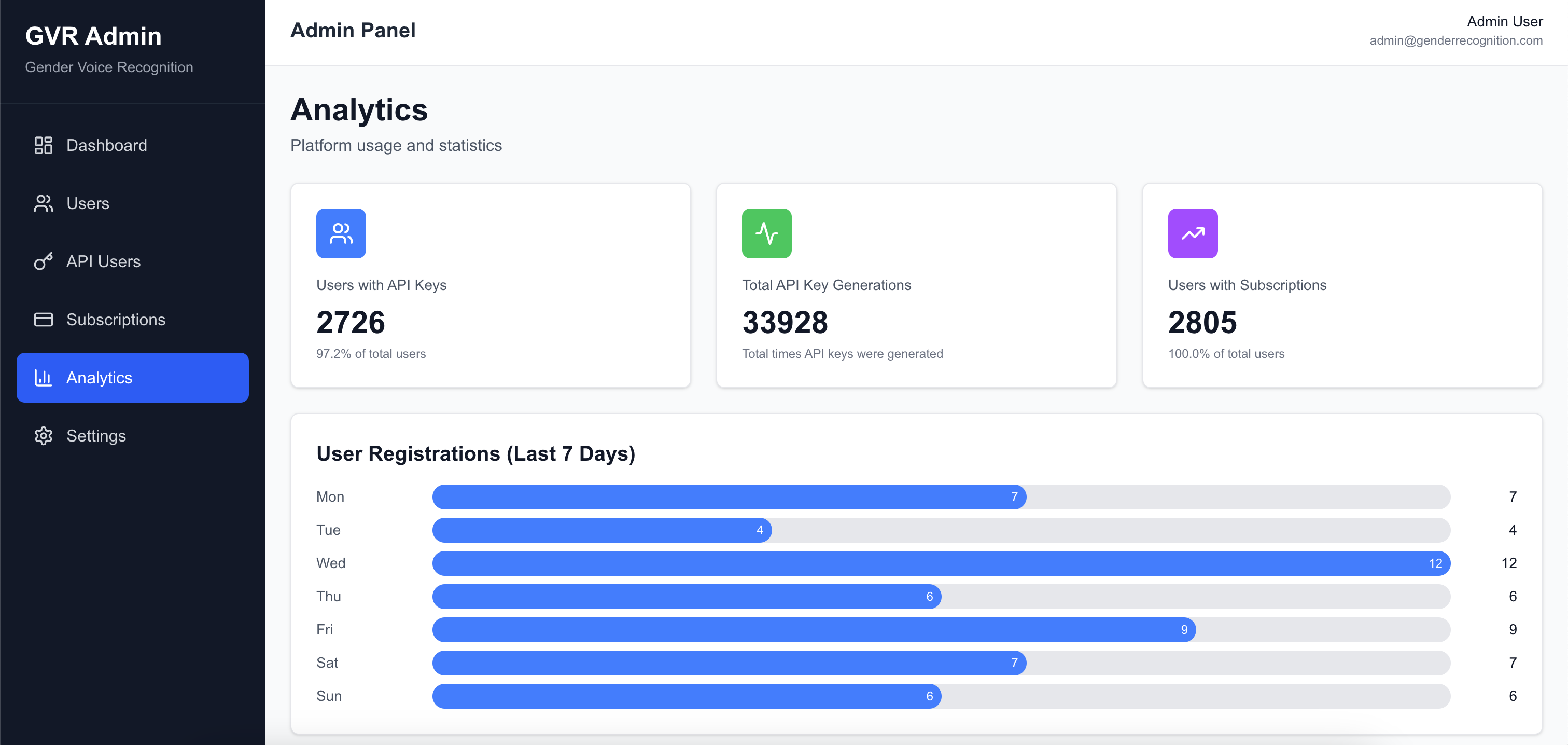Screen dimensions: 1568x745
Task: Select the Settings menu entry
Action: pos(96,436)
